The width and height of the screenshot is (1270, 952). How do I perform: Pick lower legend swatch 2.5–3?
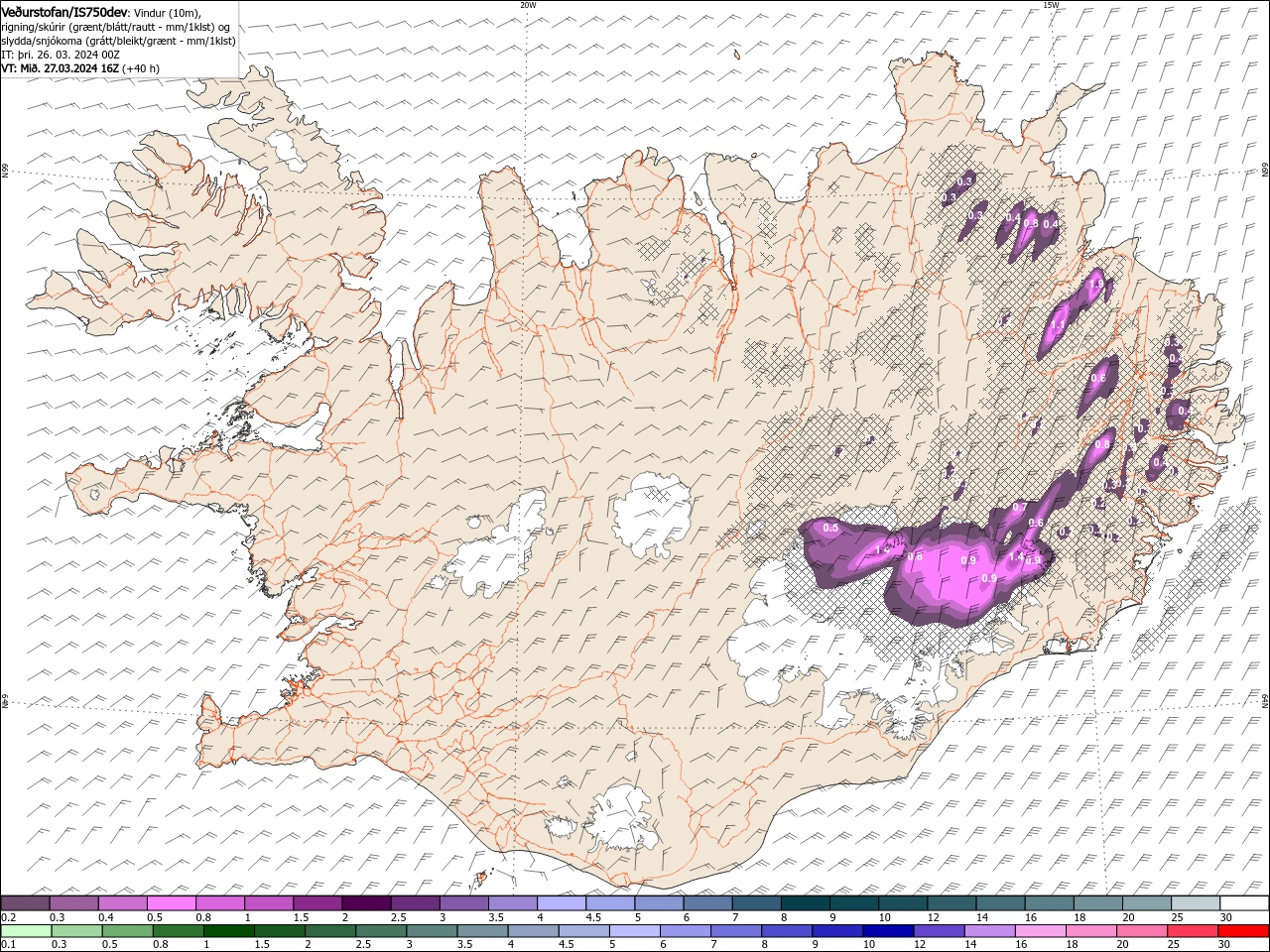tap(381, 931)
